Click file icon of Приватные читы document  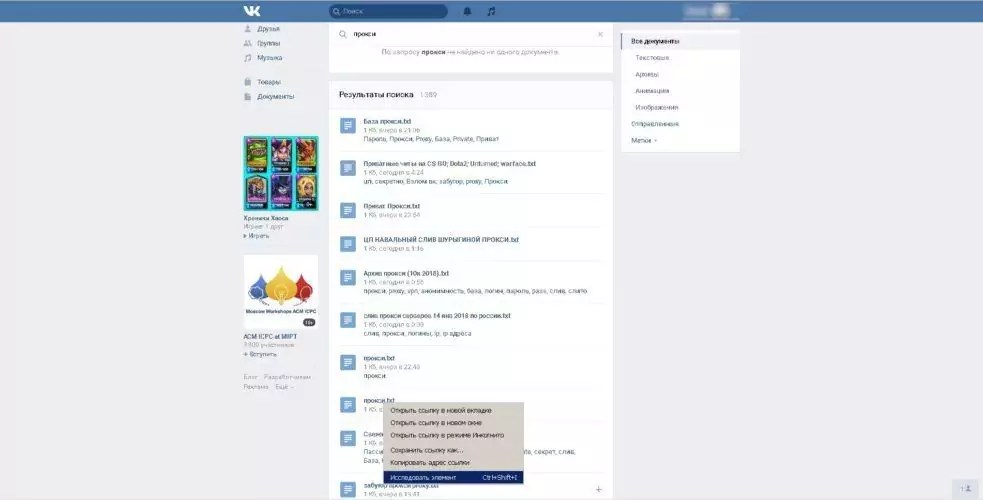coord(348,168)
